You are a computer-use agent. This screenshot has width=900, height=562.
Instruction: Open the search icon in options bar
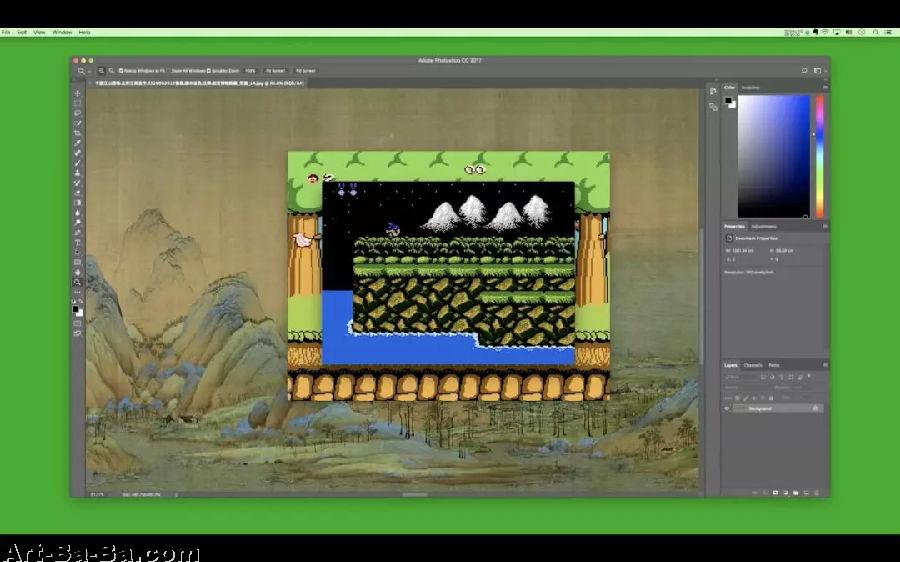click(804, 71)
